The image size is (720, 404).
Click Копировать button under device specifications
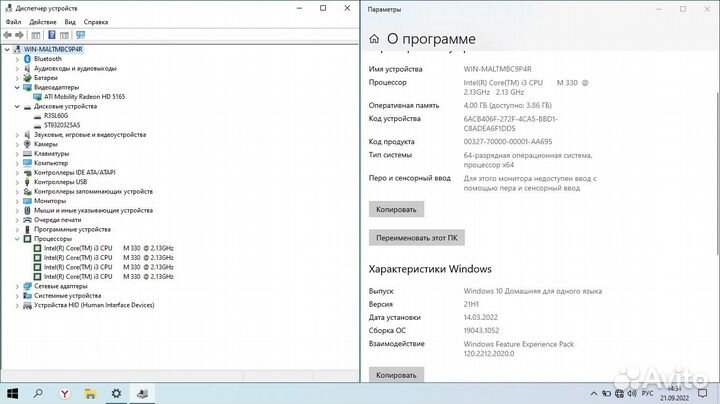point(395,210)
